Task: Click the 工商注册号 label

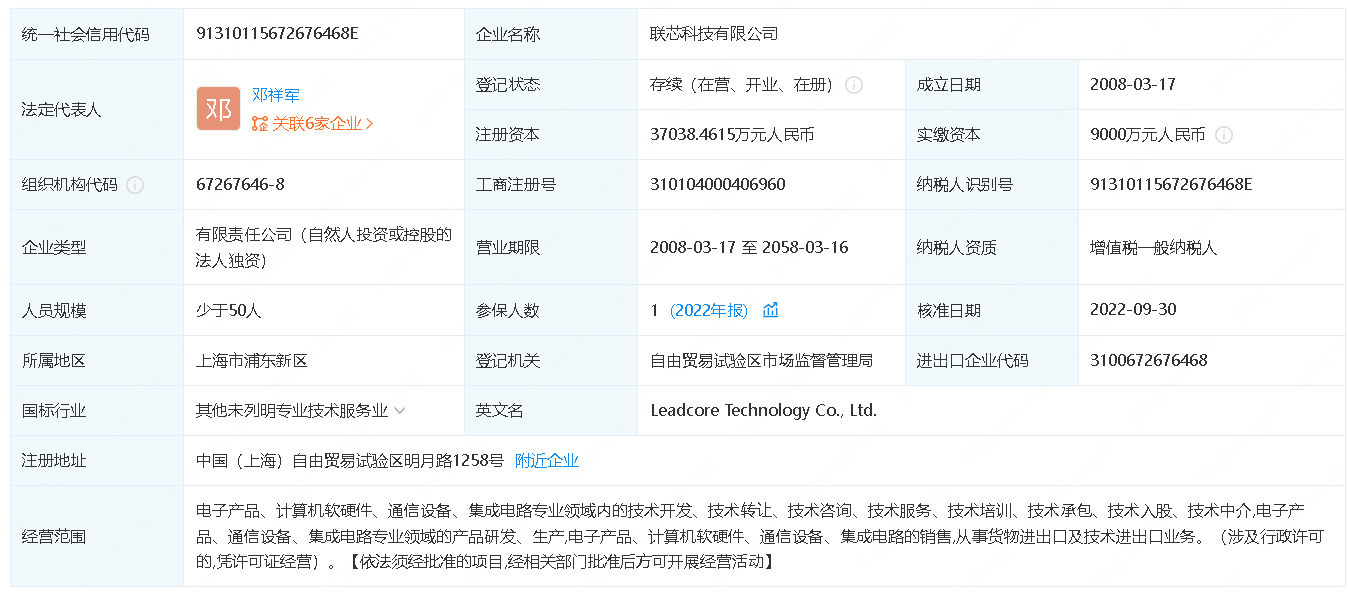Action: click(x=516, y=185)
